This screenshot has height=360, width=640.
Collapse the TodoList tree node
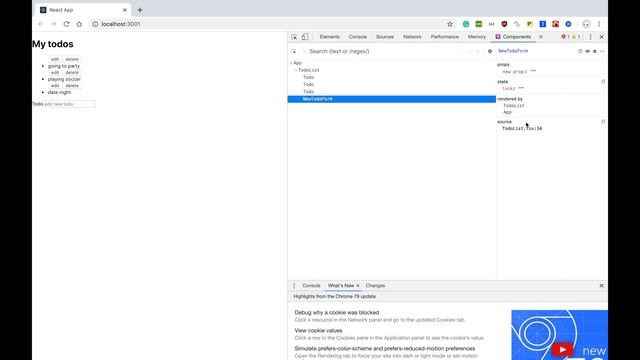coord(296,70)
